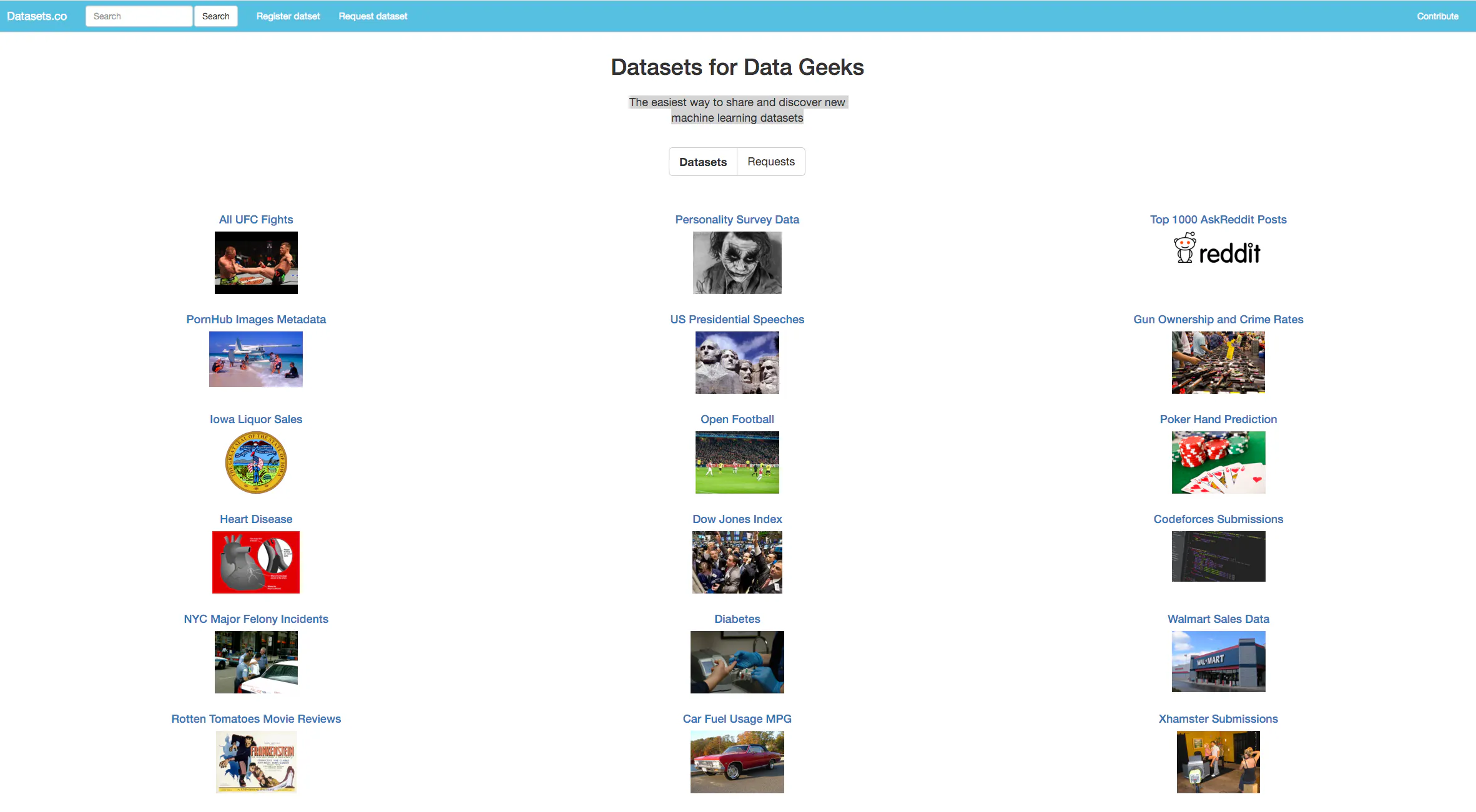The height and width of the screenshot is (812, 1476).
Task: Open the Register datset link
Action: click(x=288, y=16)
